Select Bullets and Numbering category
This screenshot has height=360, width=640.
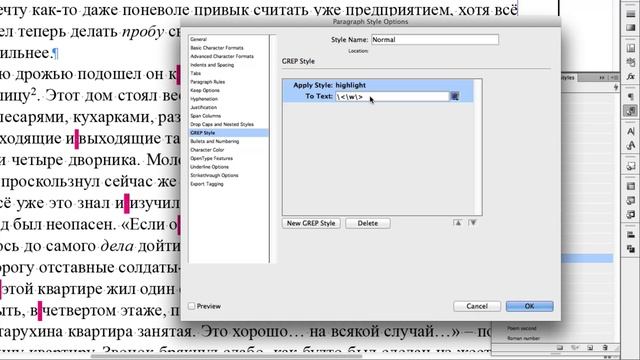tap(215, 141)
